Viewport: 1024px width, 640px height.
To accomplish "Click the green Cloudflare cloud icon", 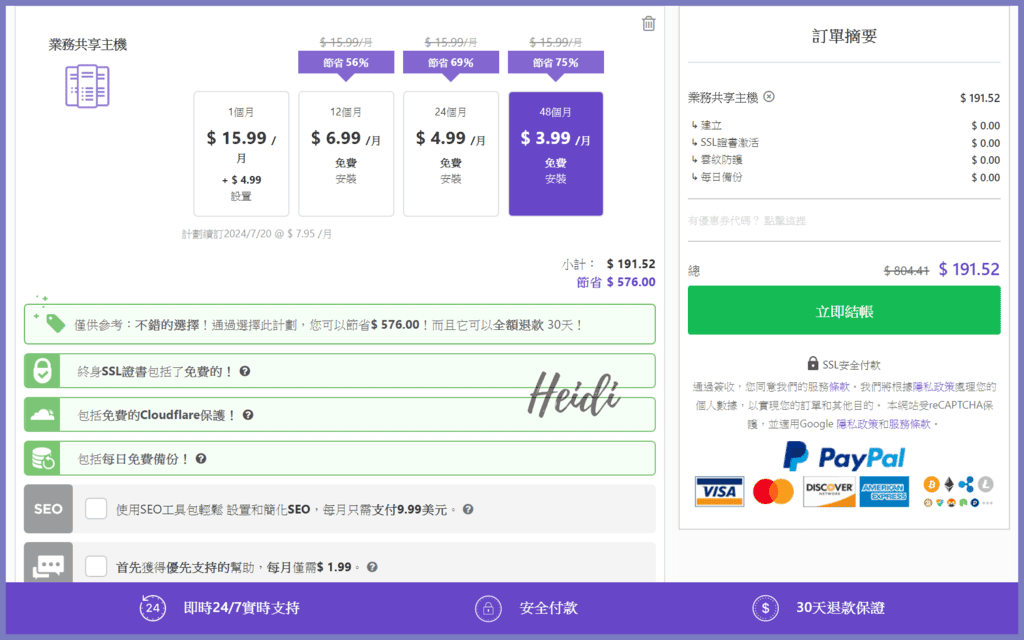I will 42,415.
